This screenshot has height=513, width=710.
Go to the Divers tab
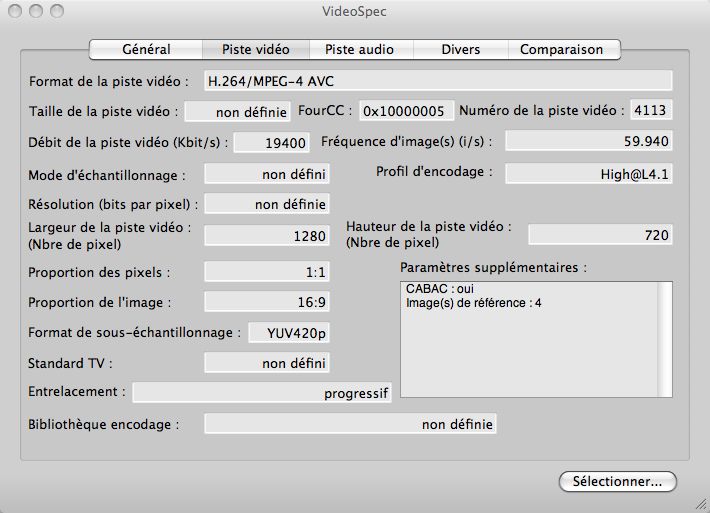[460, 49]
